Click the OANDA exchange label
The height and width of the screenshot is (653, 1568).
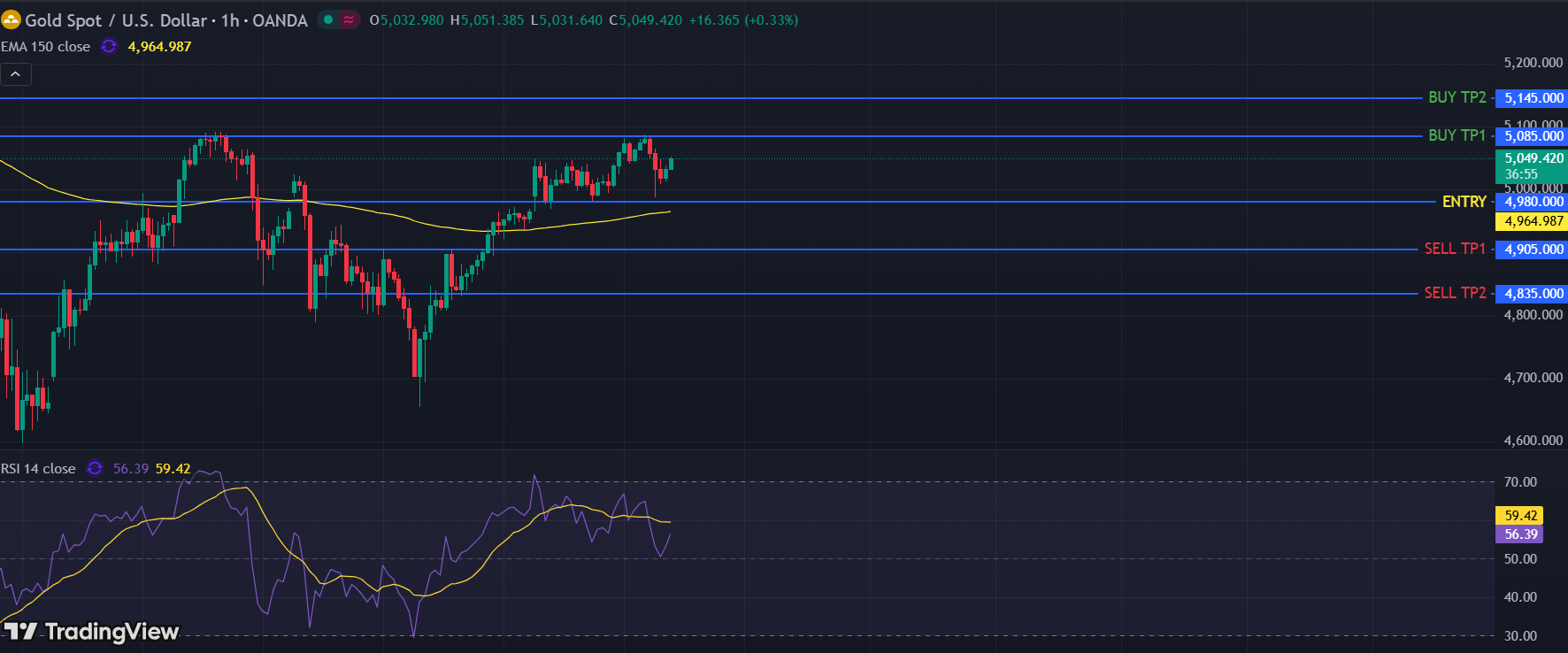(280, 20)
